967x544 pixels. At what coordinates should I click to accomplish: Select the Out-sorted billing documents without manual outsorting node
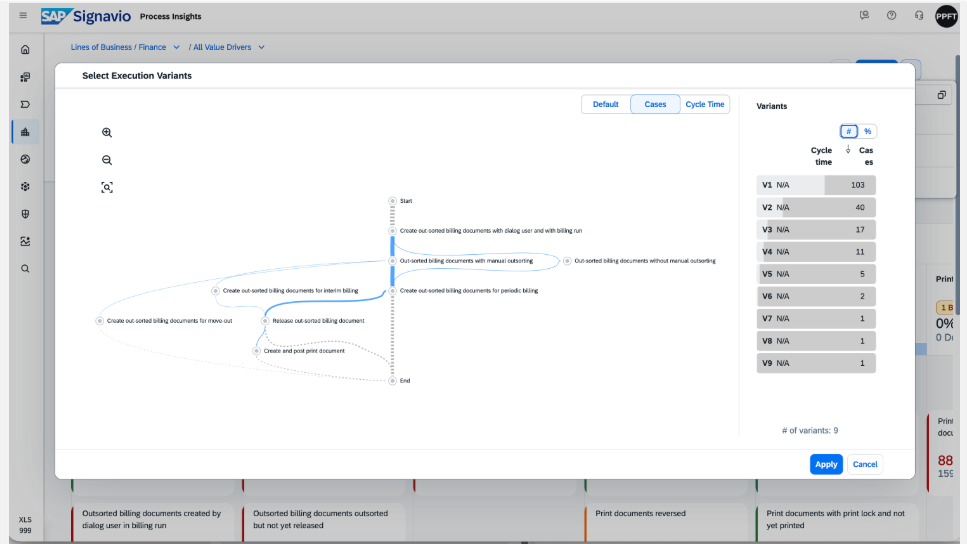click(x=567, y=261)
